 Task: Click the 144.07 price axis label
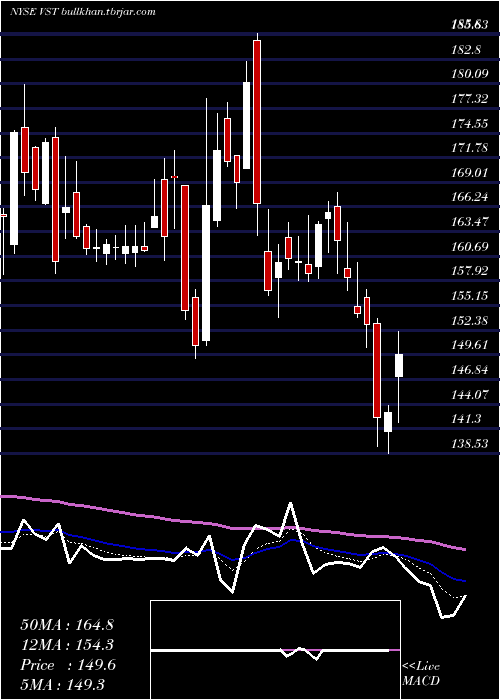pyautogui.click(x=470, y=395)
